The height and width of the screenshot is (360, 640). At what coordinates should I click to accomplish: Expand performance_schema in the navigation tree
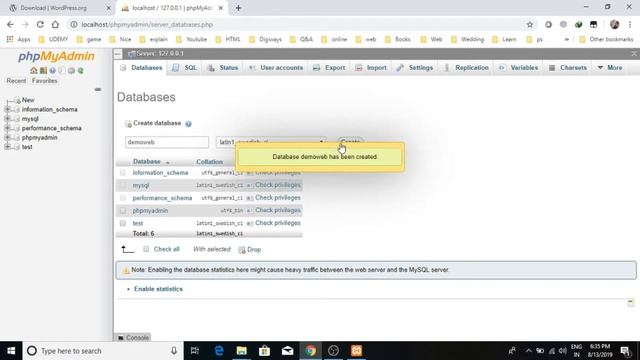(x=7, y=128)
